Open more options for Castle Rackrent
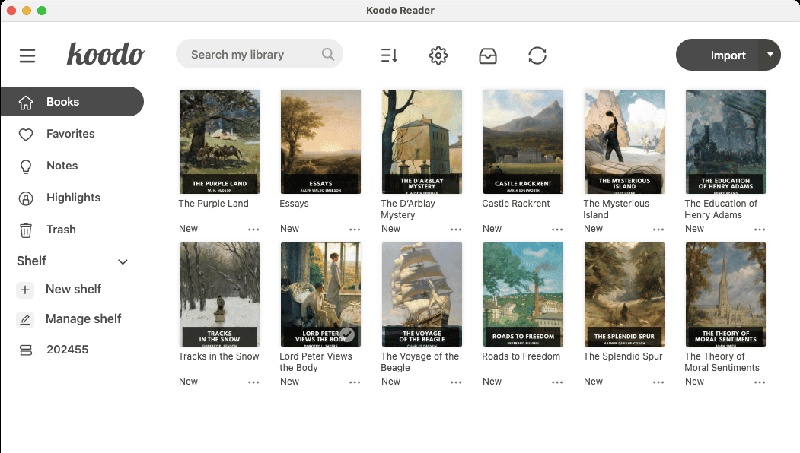This screenshot has height=453, width=800. pos(557,230)
